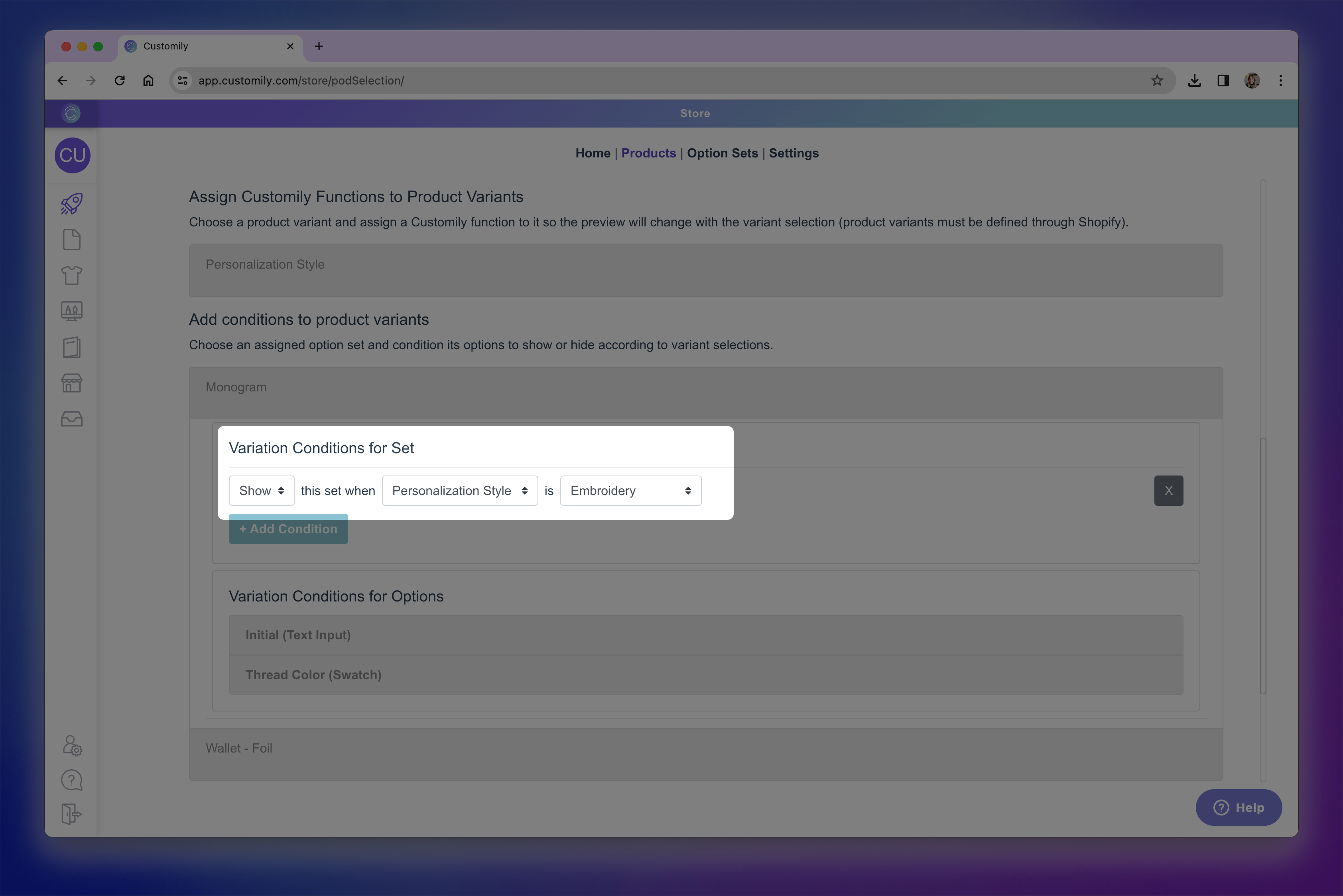Click the CU avatar at sidebar top
Image resolution: width=1343 pixels, height=896 pixels.
tap(72, 155)
